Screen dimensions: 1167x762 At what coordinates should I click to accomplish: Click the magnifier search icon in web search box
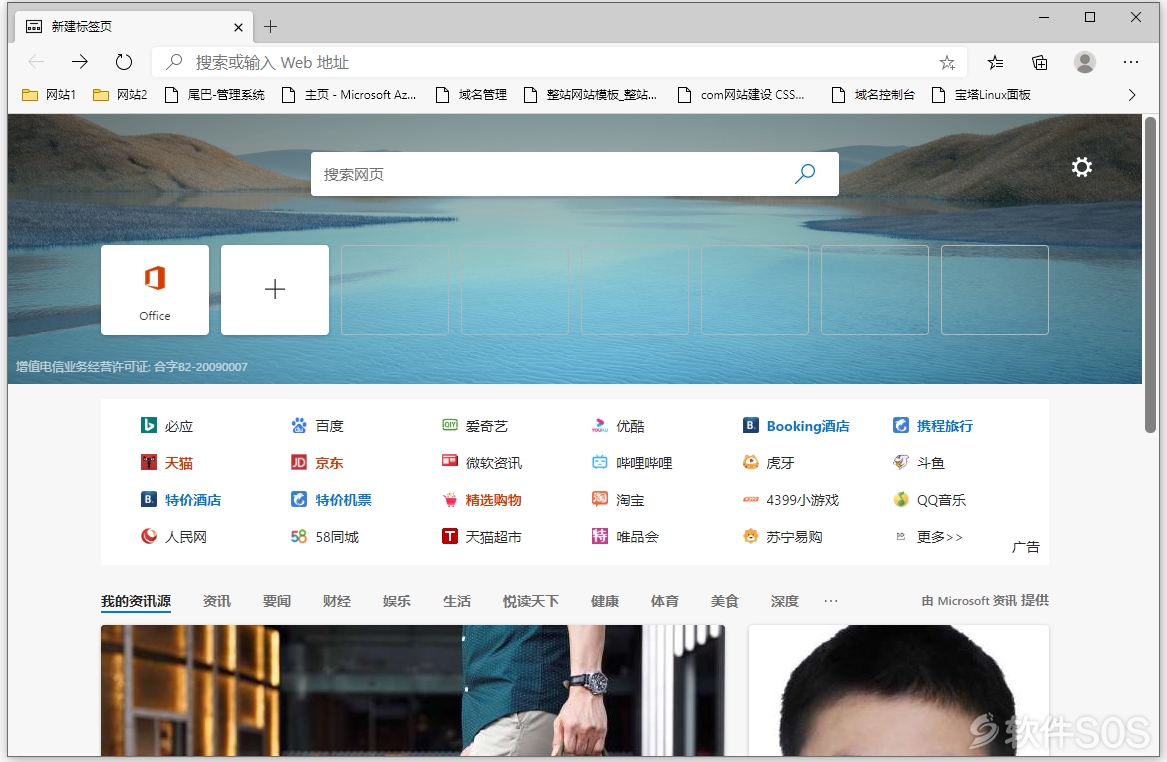point(805,174)
